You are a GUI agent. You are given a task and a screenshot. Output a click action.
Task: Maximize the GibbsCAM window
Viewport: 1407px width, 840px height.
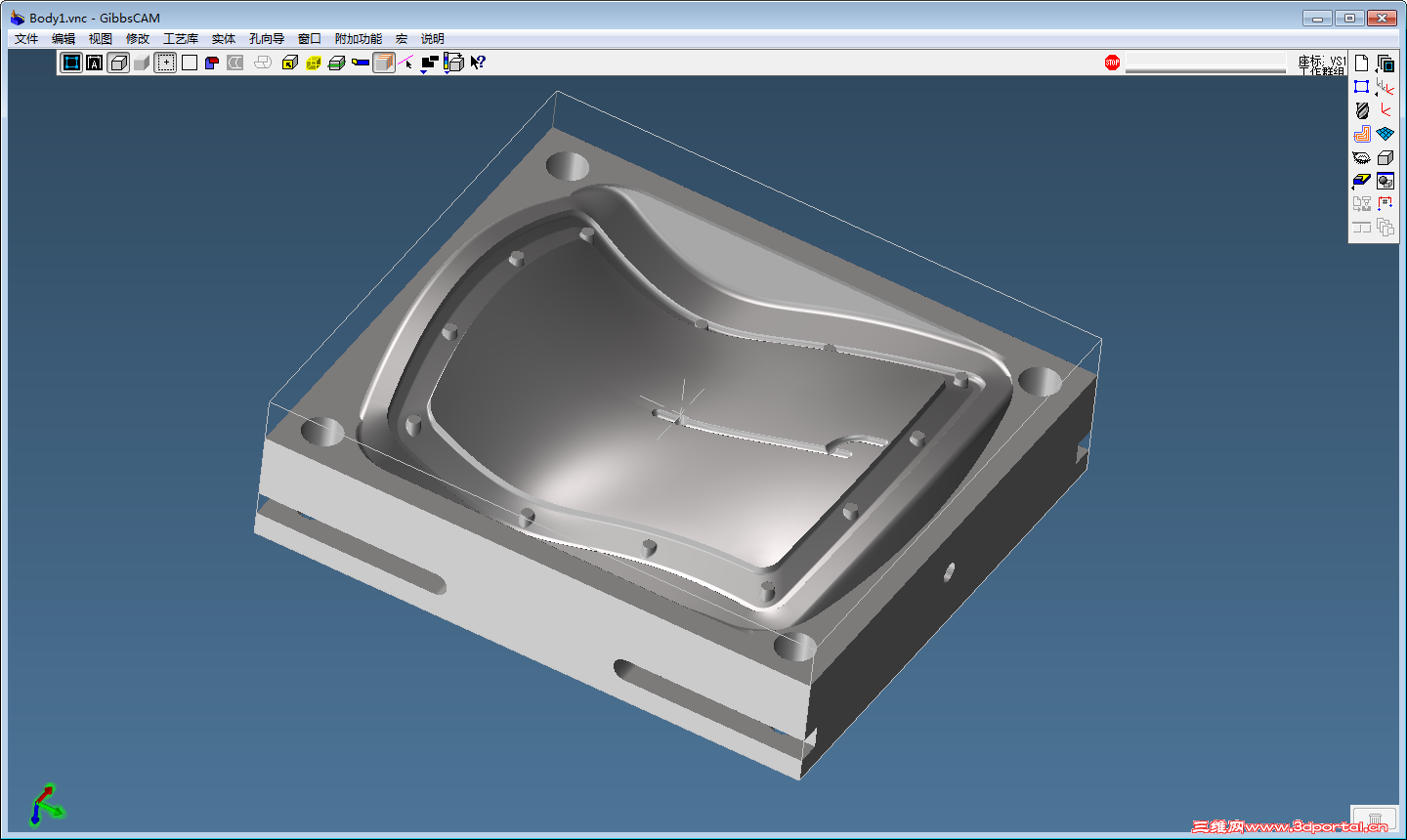(1349, 18)
